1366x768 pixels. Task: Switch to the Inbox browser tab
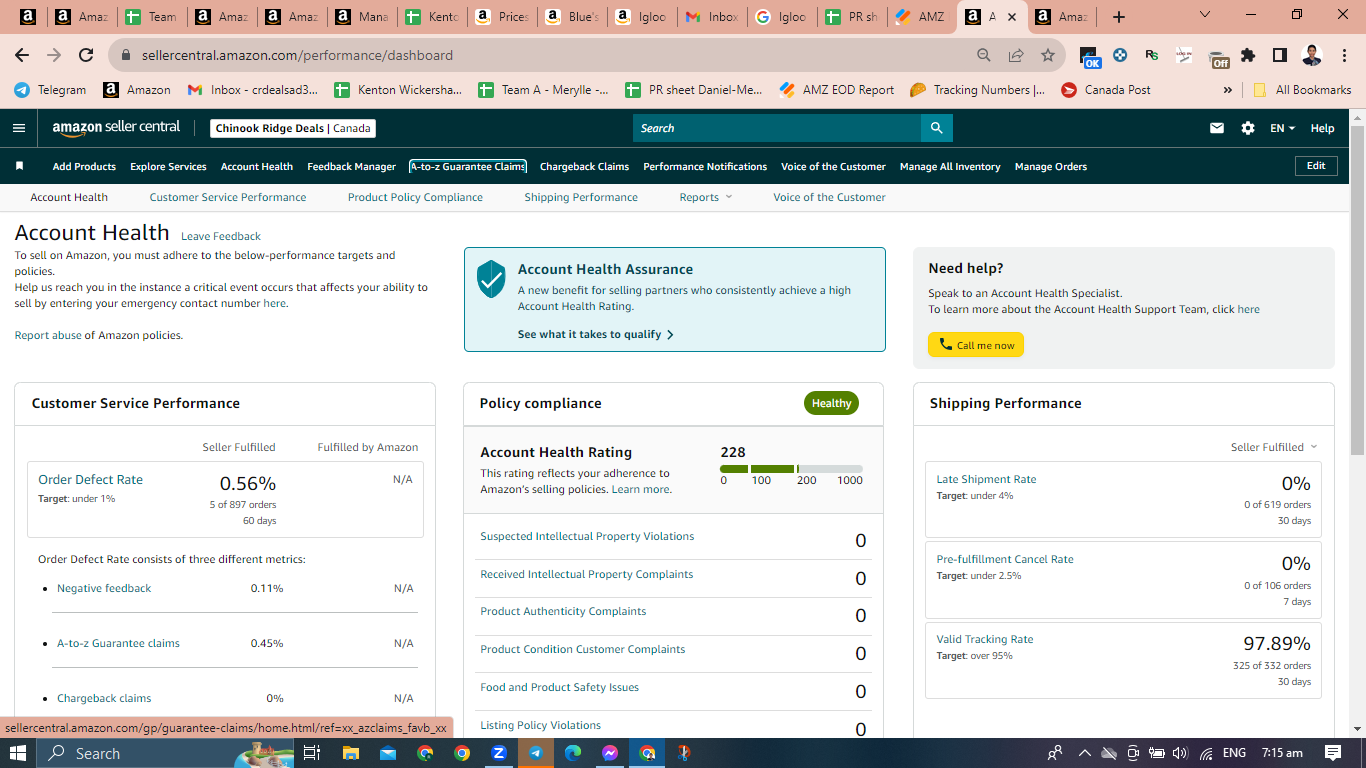coord(712,17)
